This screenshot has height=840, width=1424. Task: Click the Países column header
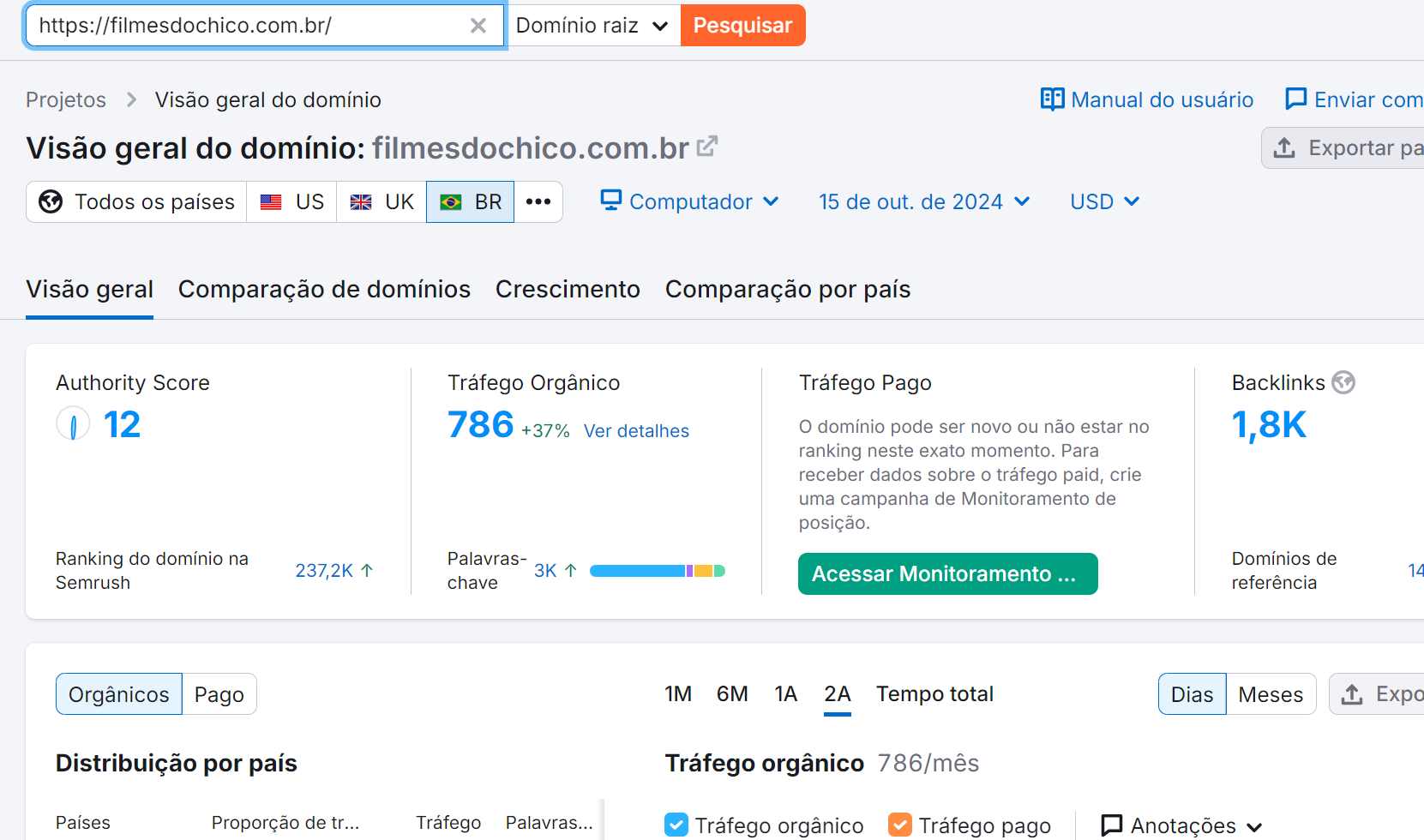coord(83,823)
